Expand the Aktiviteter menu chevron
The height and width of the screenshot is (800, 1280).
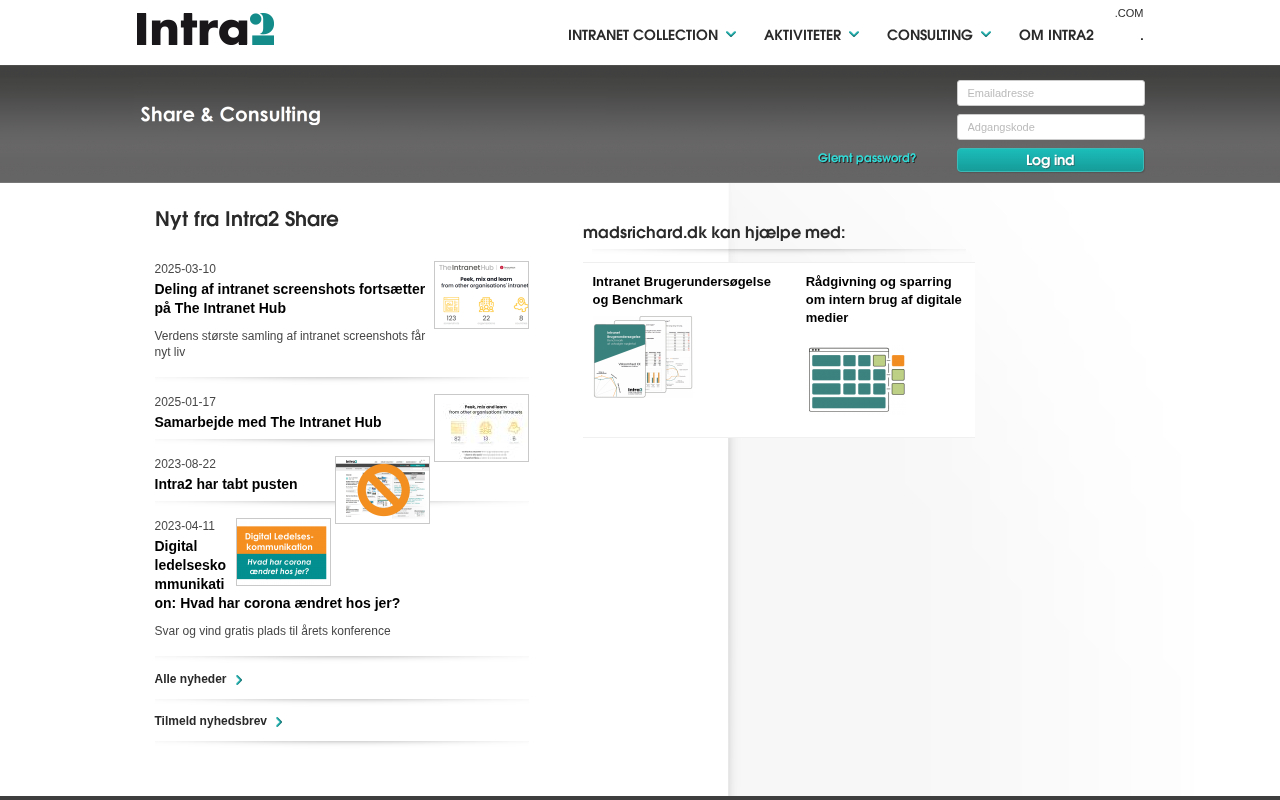coord(854,34)
